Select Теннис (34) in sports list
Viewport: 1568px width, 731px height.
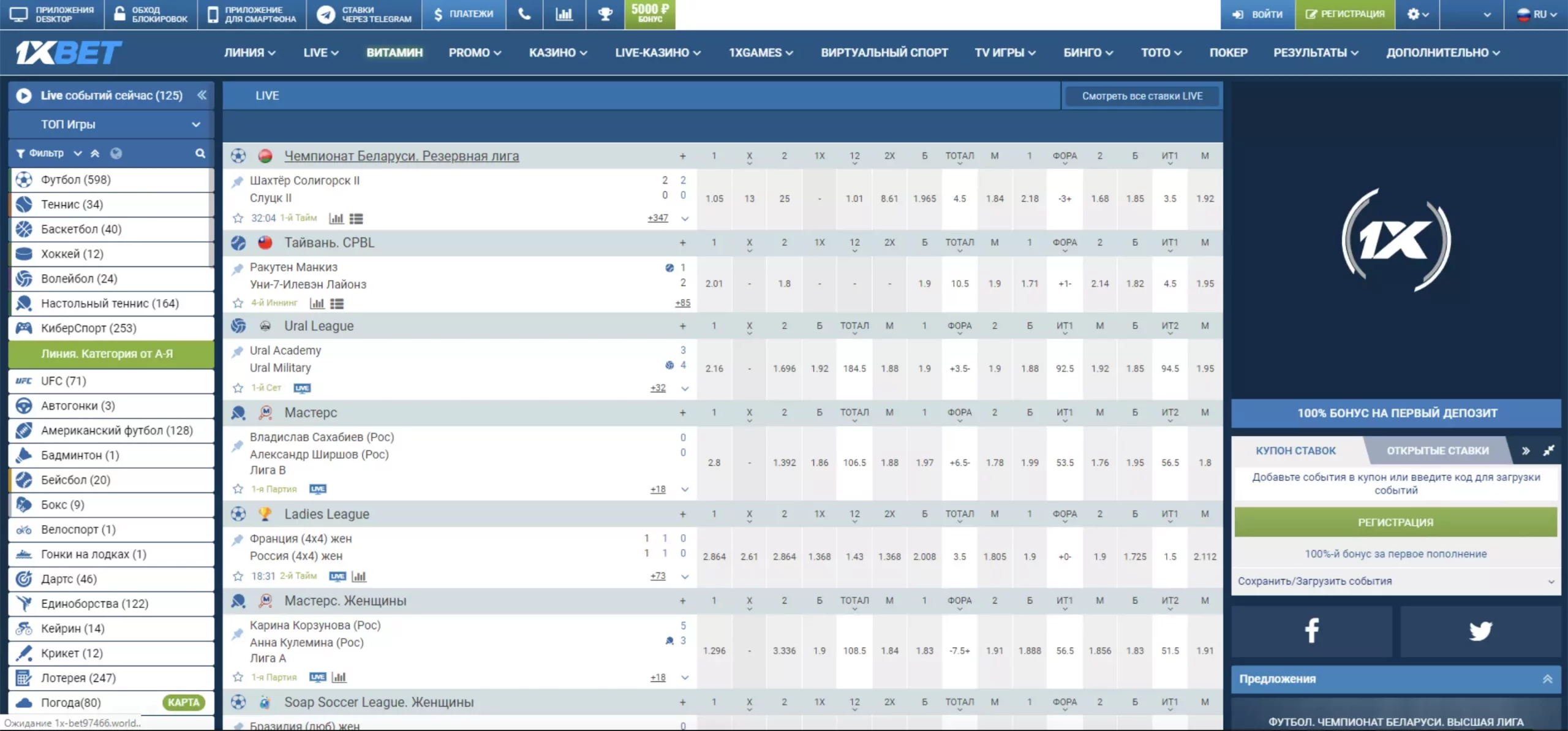(72, 204)
